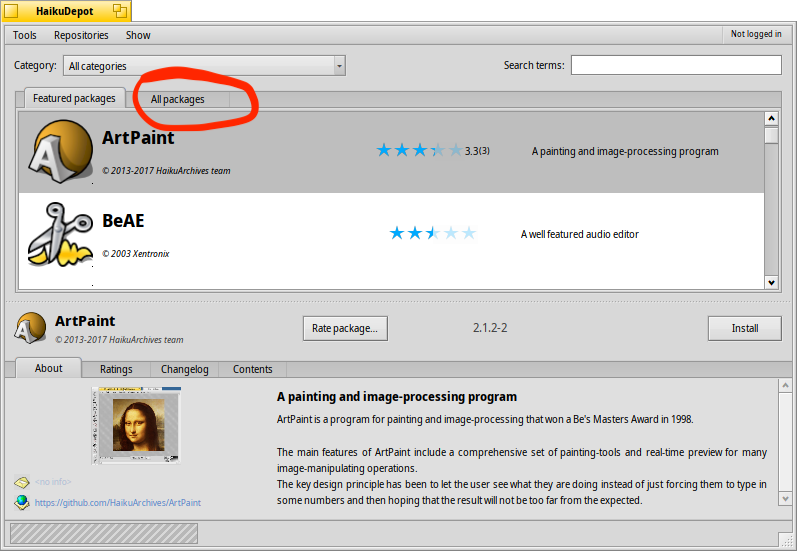Click the HaikuDepot title tab

point(67,11)
